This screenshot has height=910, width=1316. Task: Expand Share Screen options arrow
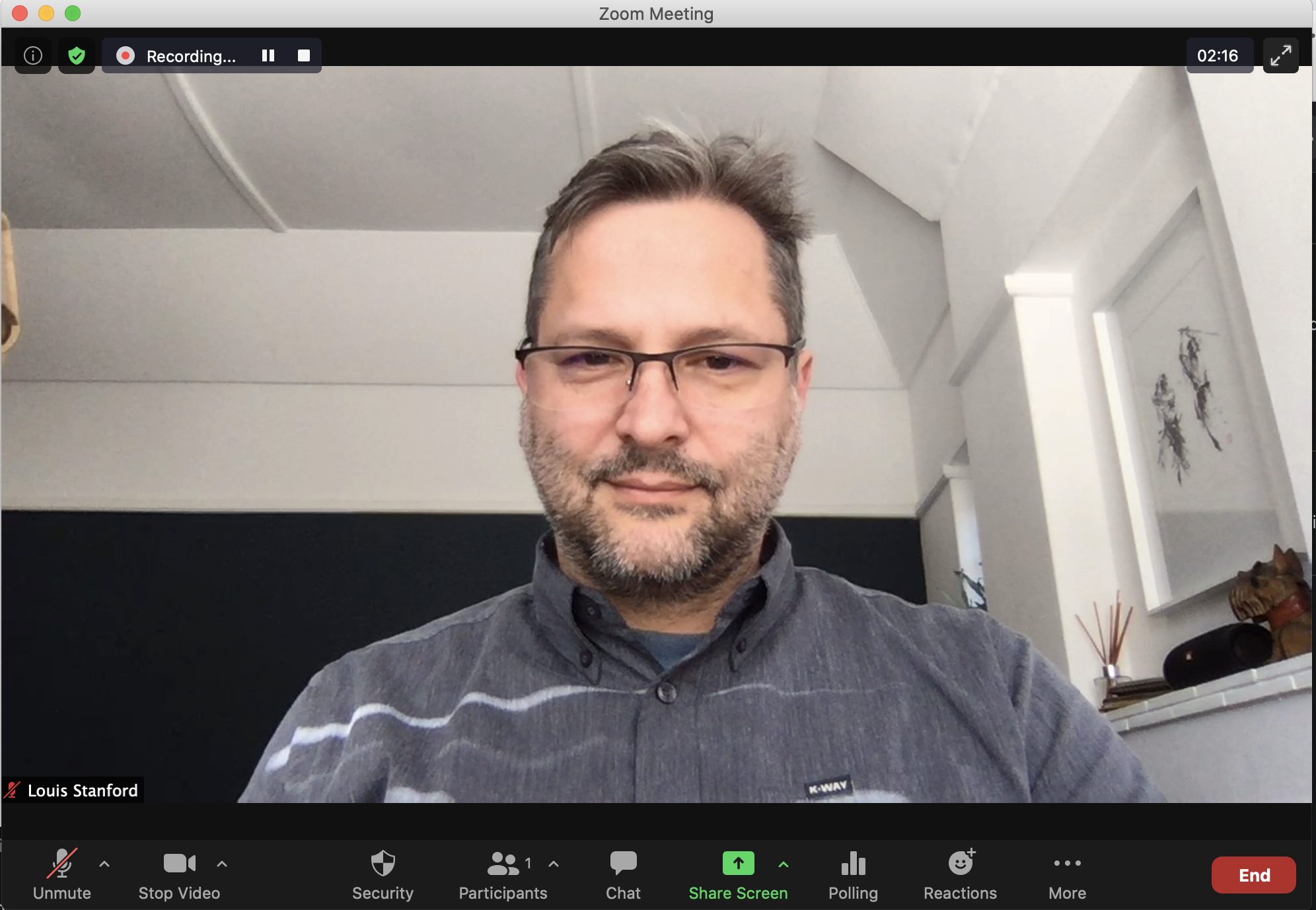[x=784, y=864]
